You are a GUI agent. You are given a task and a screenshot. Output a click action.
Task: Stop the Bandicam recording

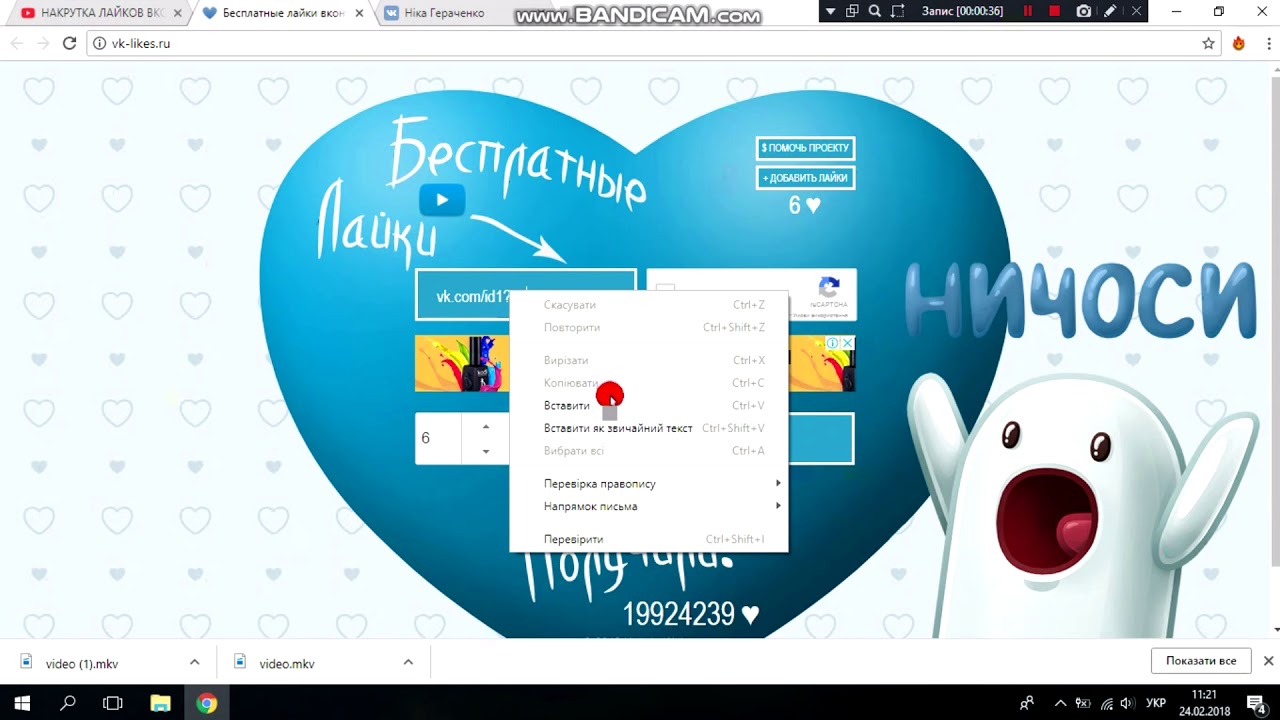1054,11
